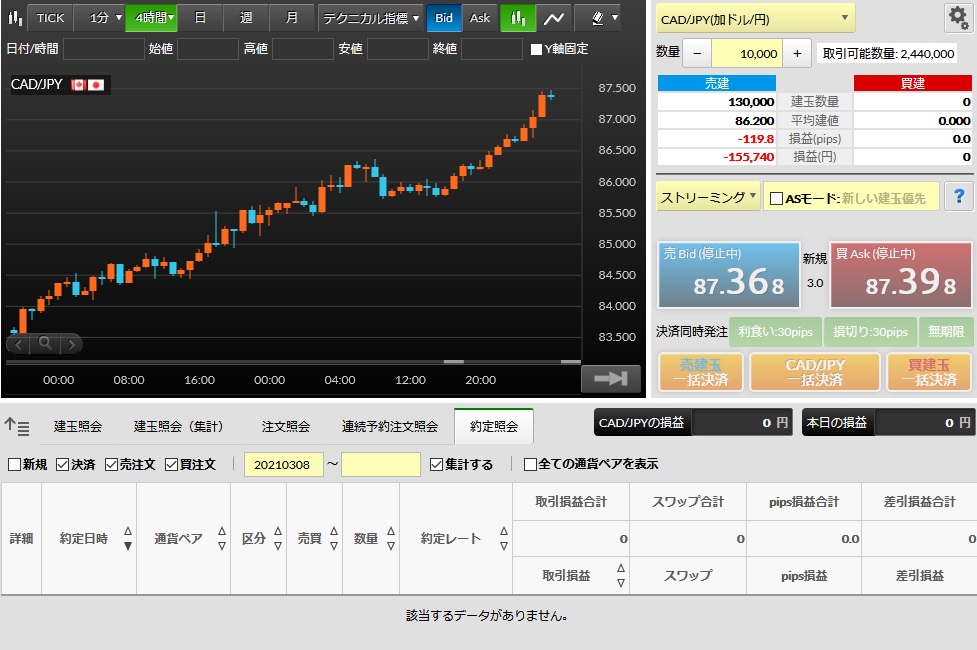
Task: Select 月 monthly timeframe
Action: pos(292,18)
